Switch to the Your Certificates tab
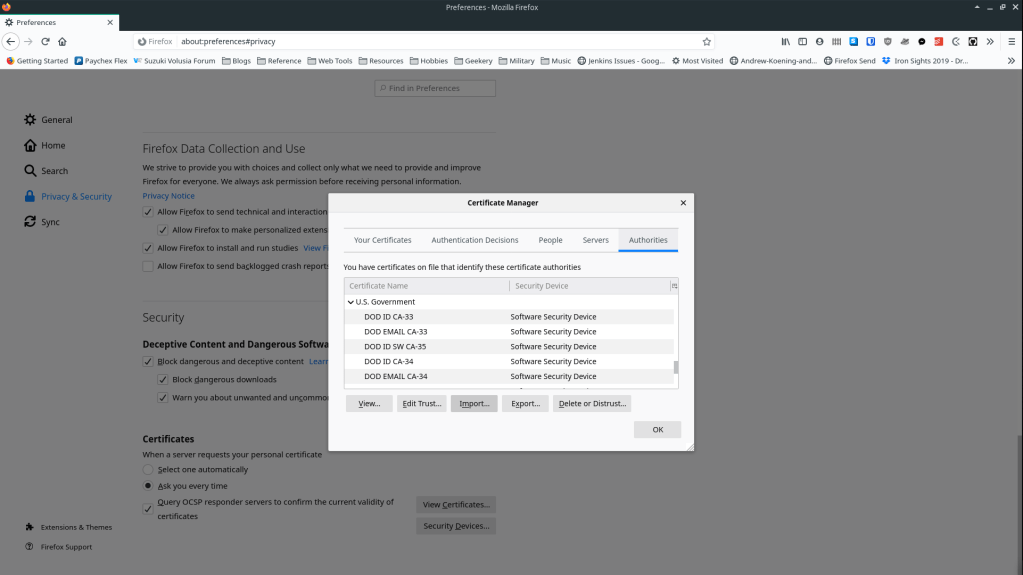1023x575 pixels. [383, 240]
